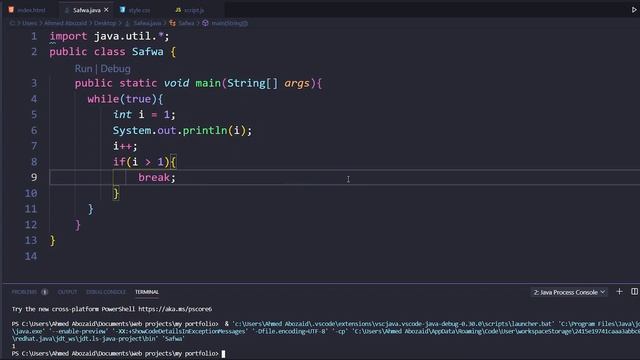This screenshot has height=360, width=640.
Task: Click the Users breadcrumb segment
Action: point(29,23)
